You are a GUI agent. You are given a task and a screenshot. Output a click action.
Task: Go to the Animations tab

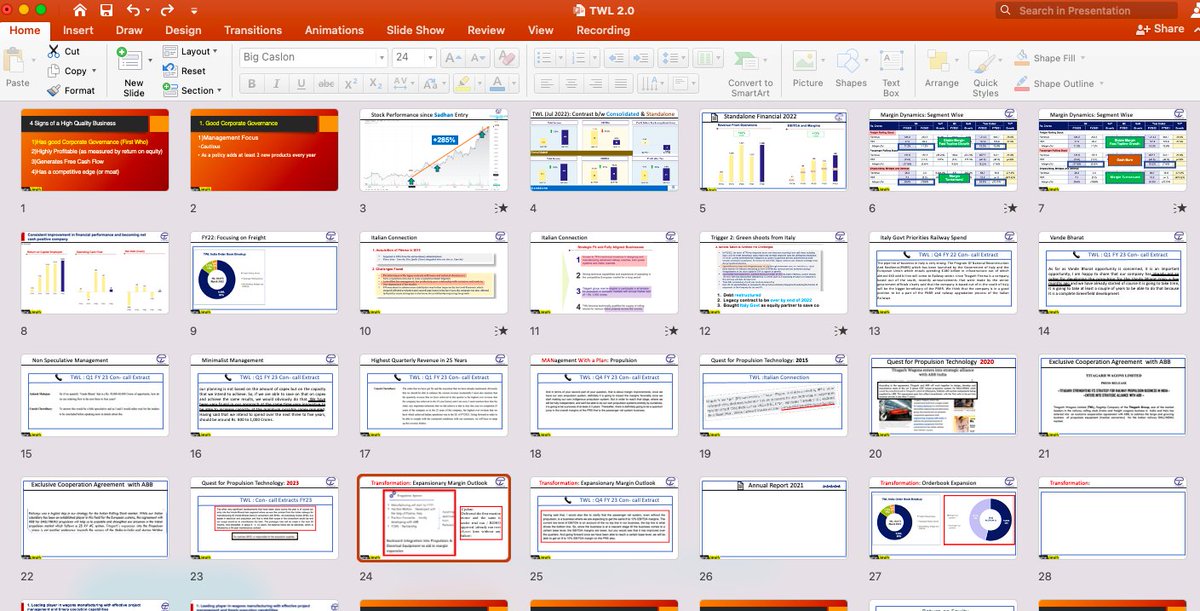coord(334,30)
